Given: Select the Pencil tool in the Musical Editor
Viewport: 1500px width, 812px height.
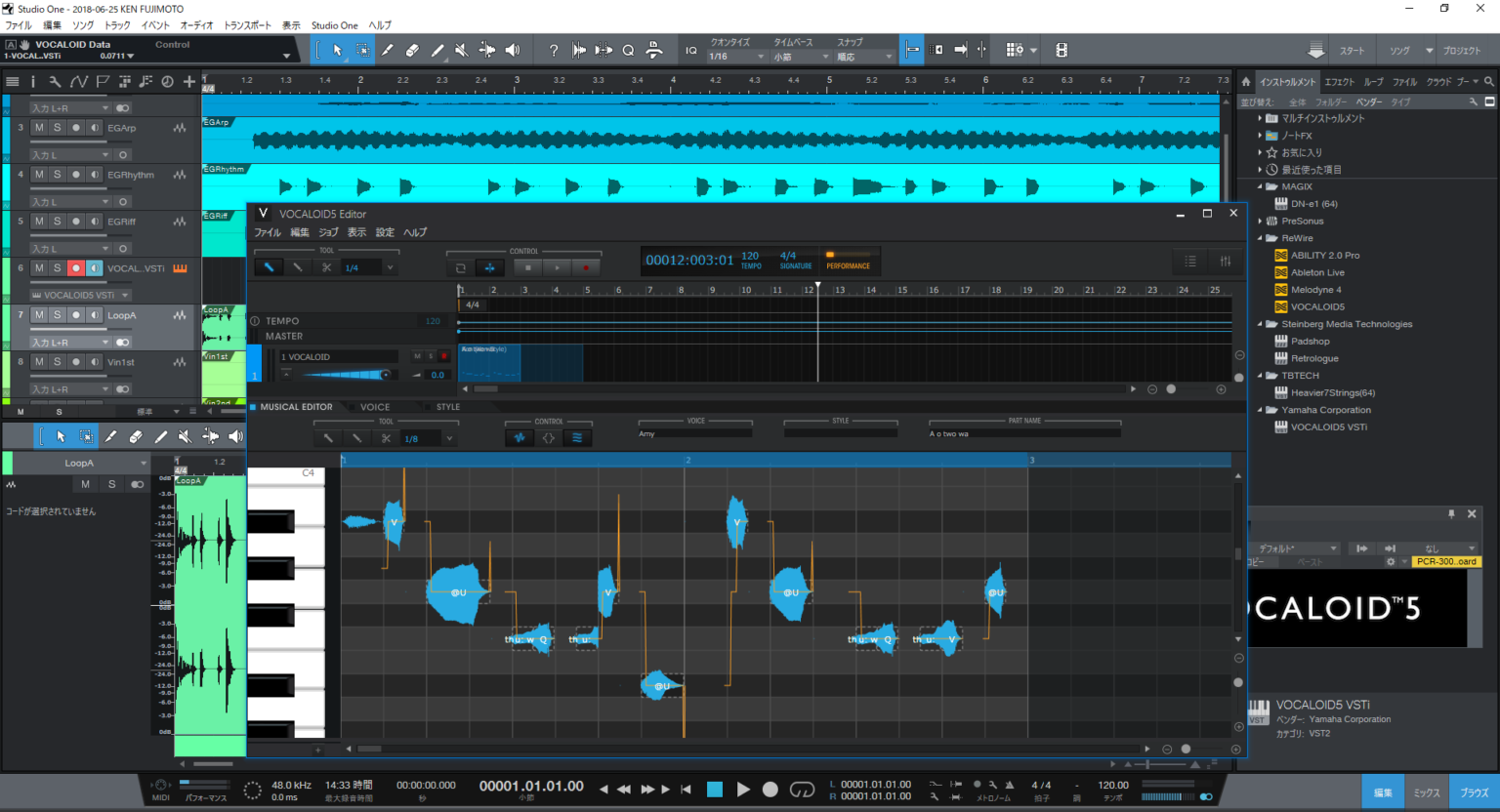Looking at the screenshot, I should (356, 437).
